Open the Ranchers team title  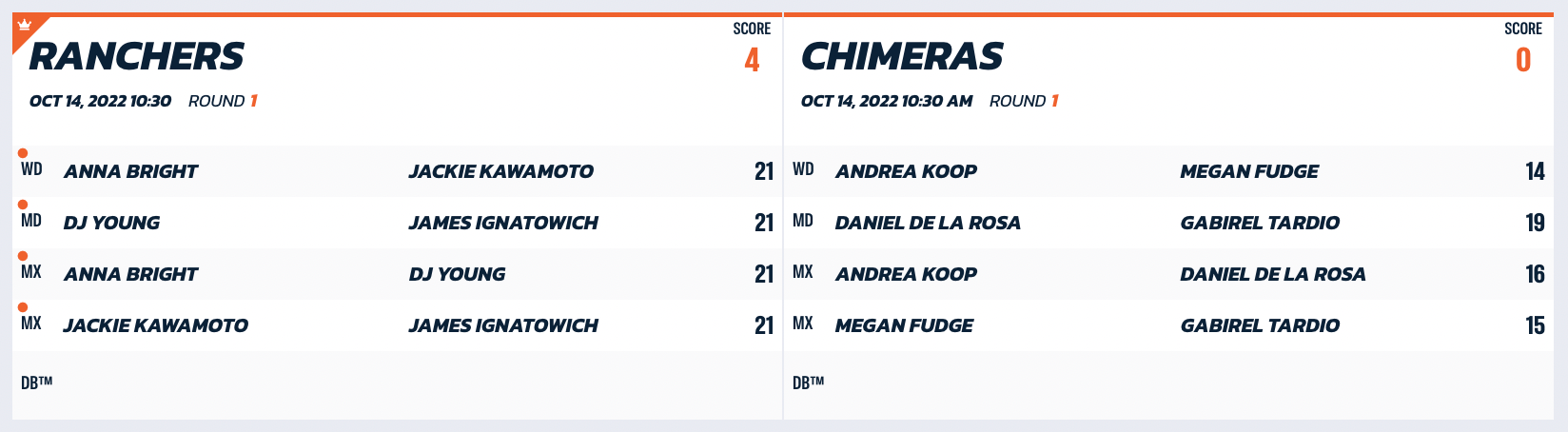[136, 57]
